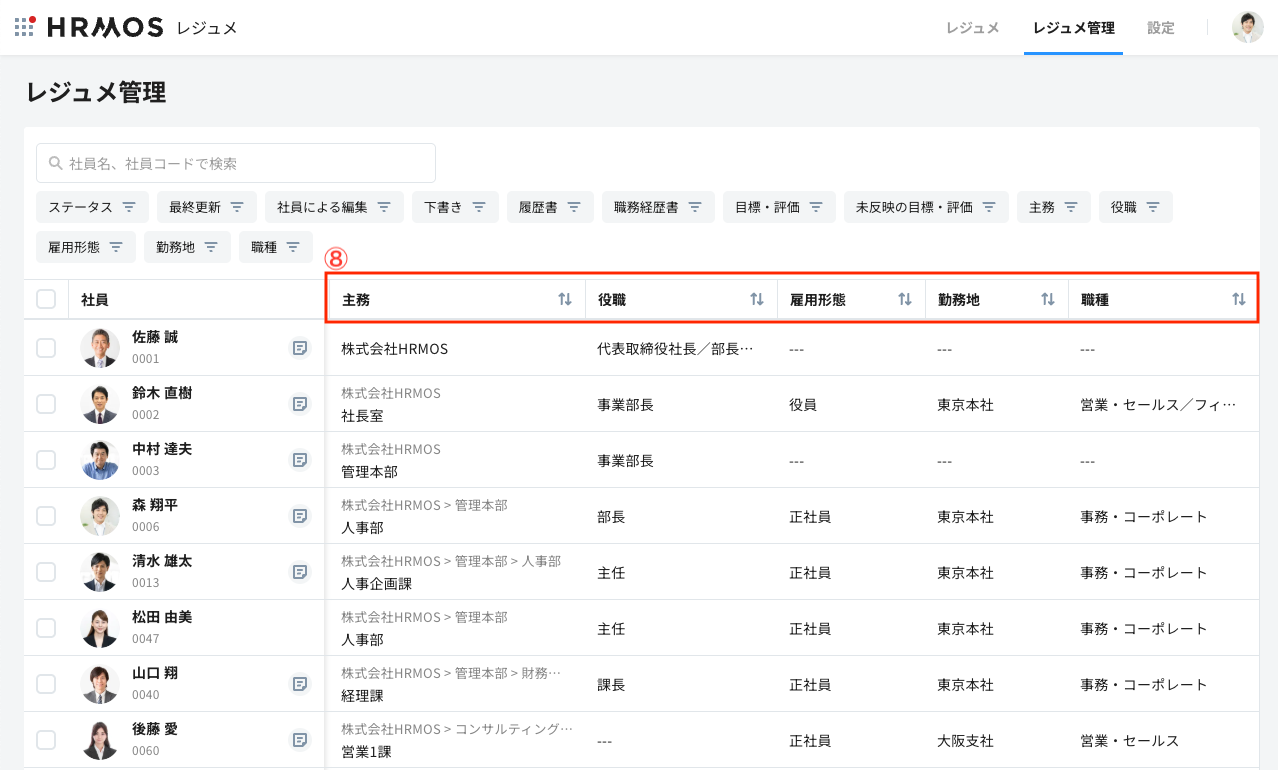Go to the 設定 tab

[x=1160, y=28]
